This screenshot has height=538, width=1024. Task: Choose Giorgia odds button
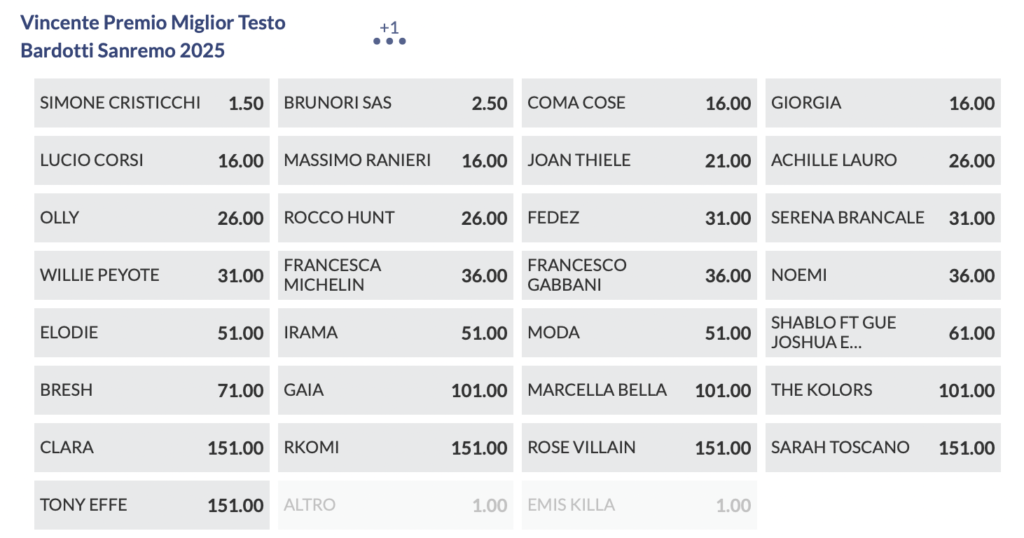(x=883, y=103)
